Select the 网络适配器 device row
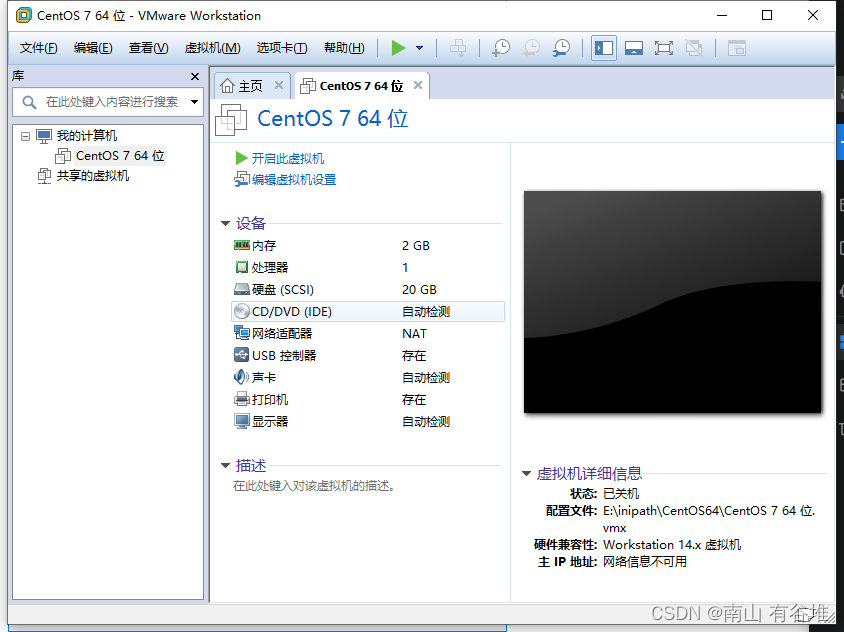Viewport: 844px width, 632px height. coord(368,333)
